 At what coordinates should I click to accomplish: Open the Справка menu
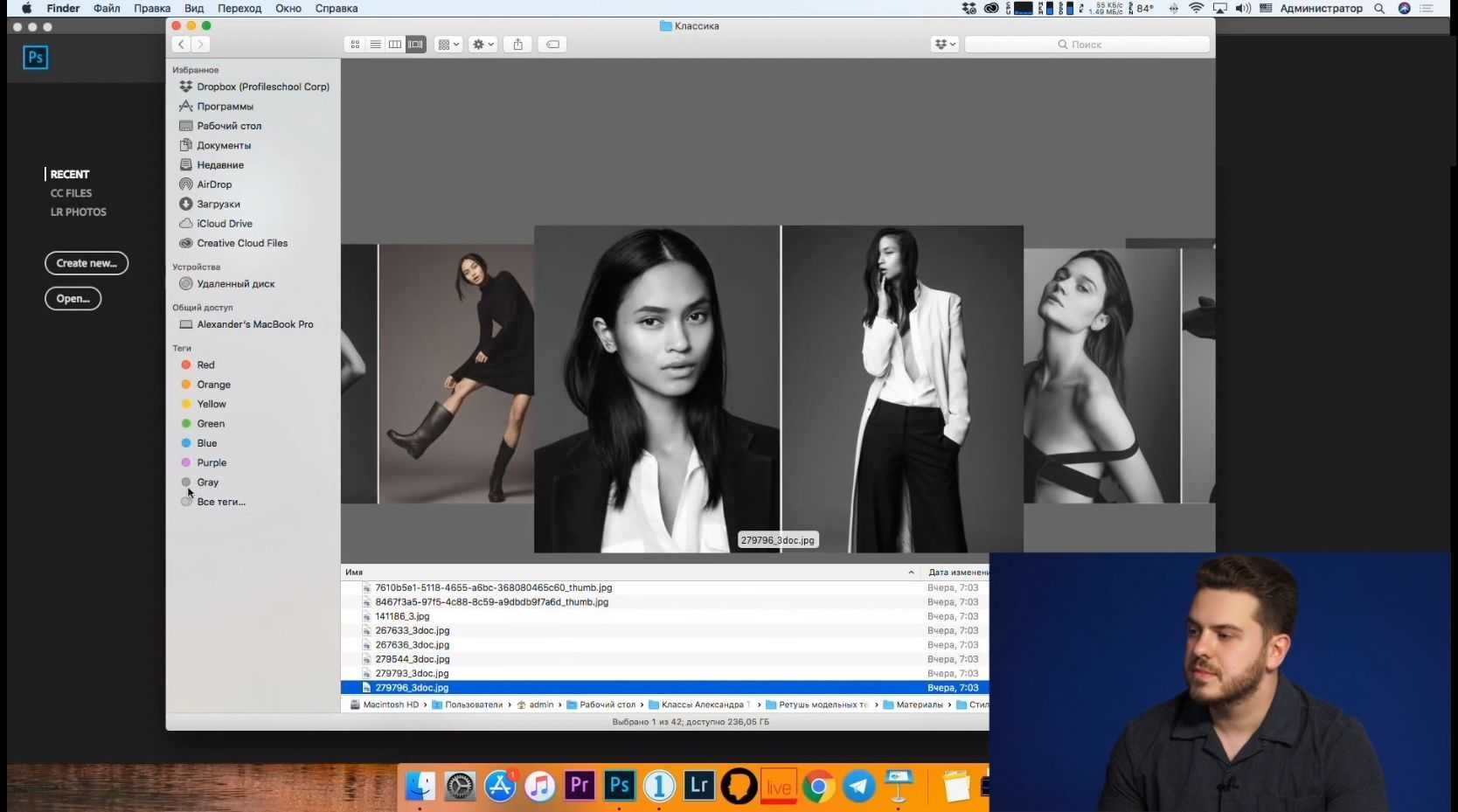click(x=337, y=9)
